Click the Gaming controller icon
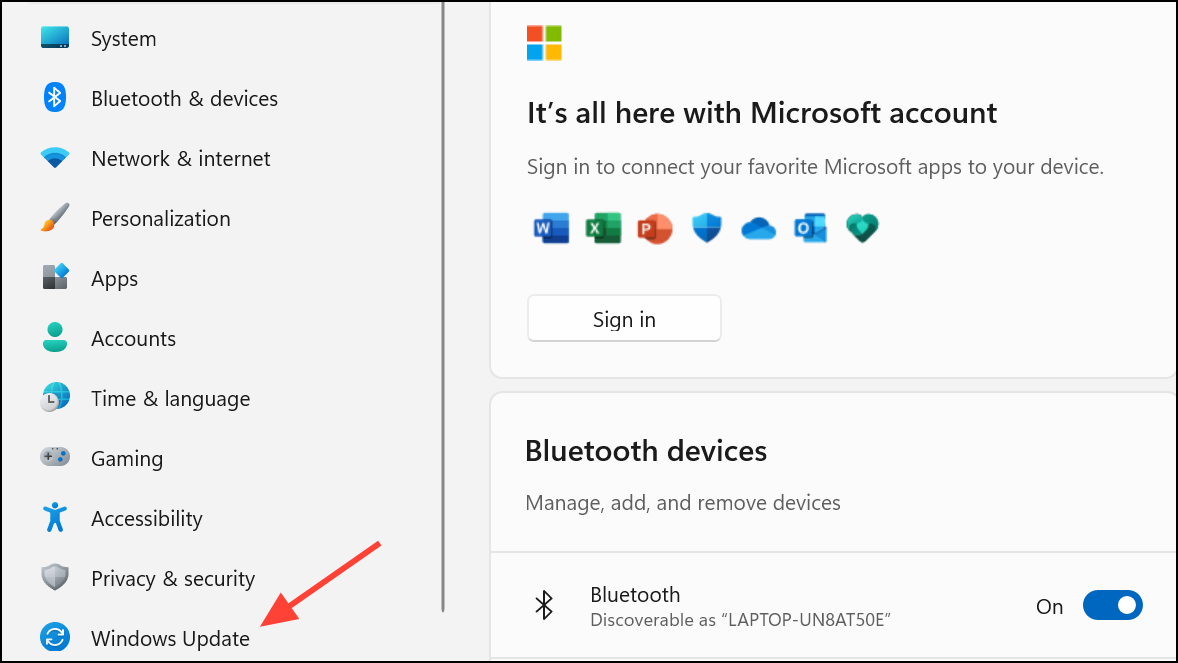The height and width of the screenshot is (663, 1178). click(55, 457)
